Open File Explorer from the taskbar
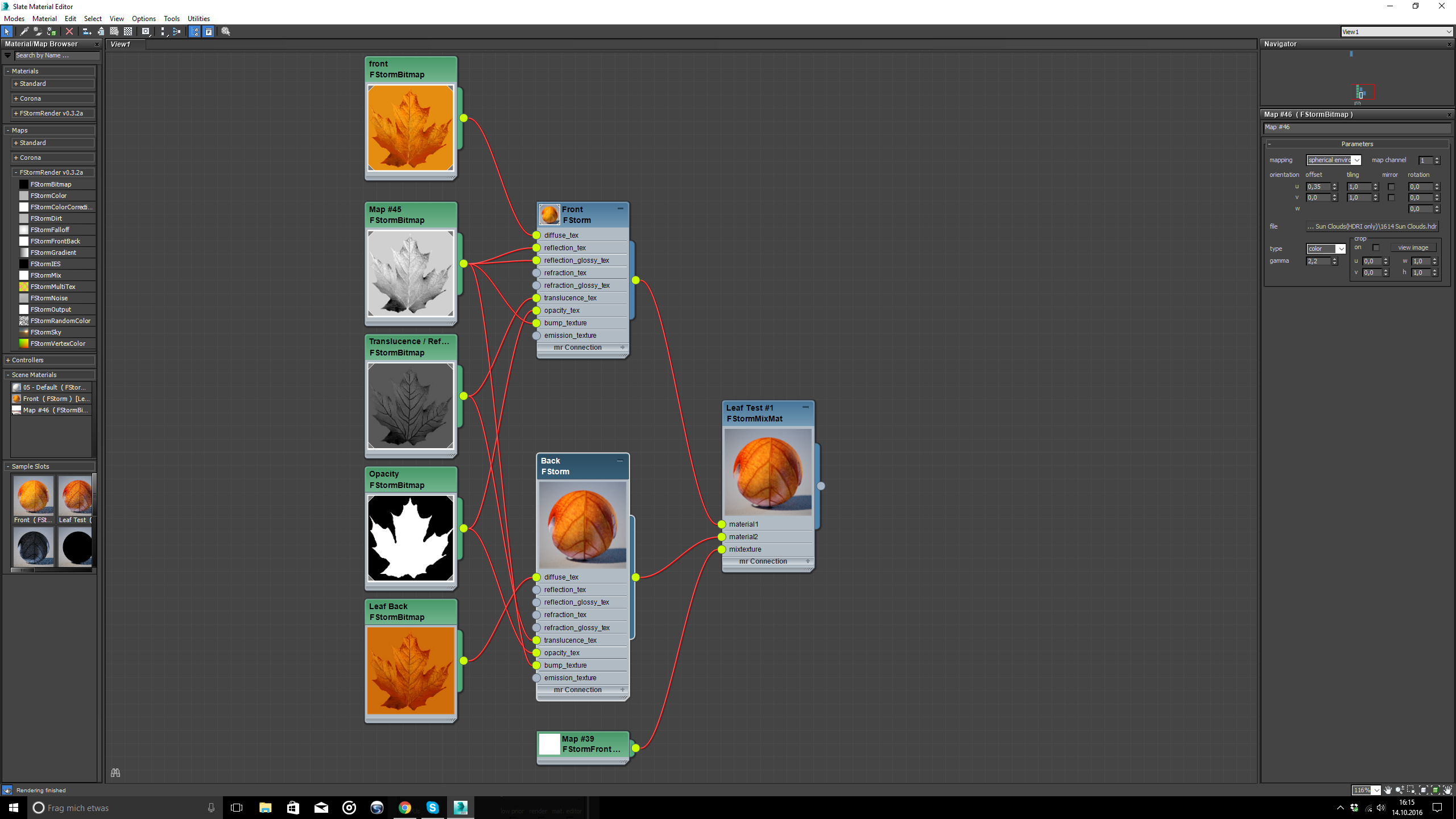1456x819 pixels. coord(265,808)
